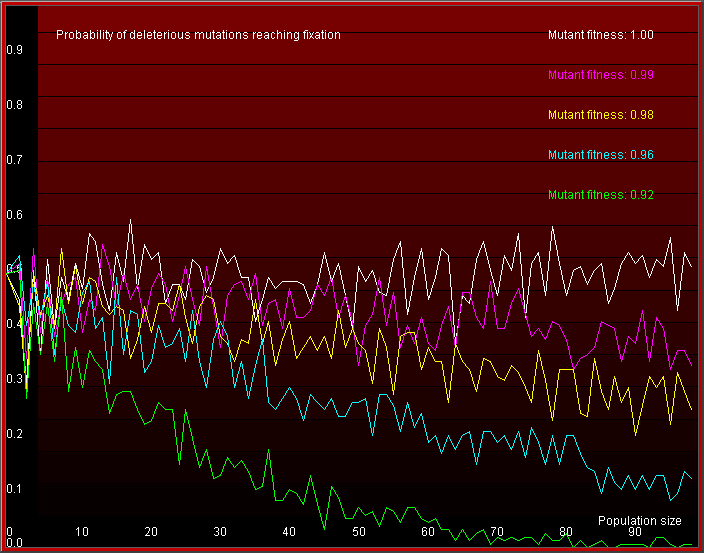This screenshot has height=553, width=704.
Task: Select the 0.3 y-axis tick label
Action: pos(15,379)
